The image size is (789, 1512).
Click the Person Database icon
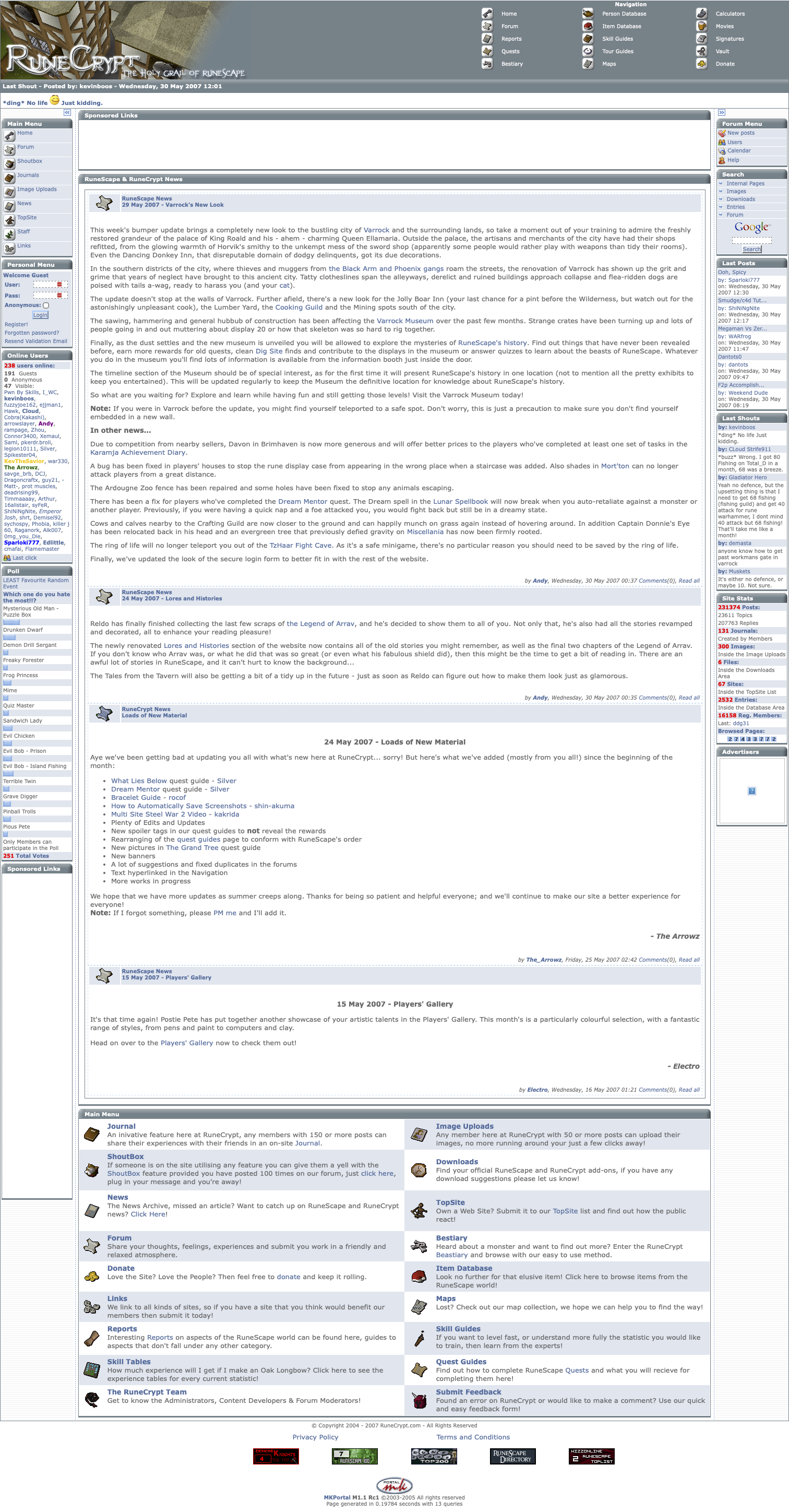588,14
